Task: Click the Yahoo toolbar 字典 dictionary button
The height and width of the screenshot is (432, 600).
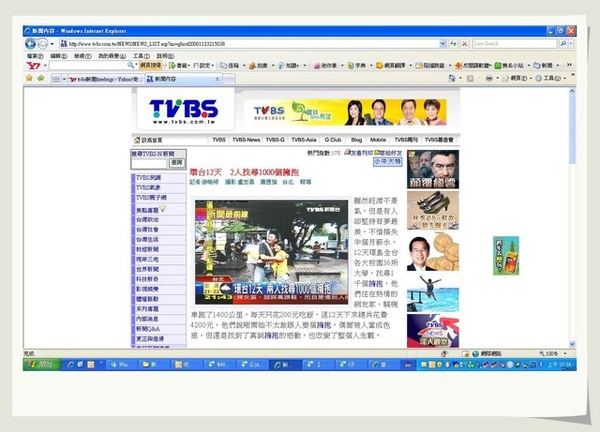Action: [x=358, y=65]
